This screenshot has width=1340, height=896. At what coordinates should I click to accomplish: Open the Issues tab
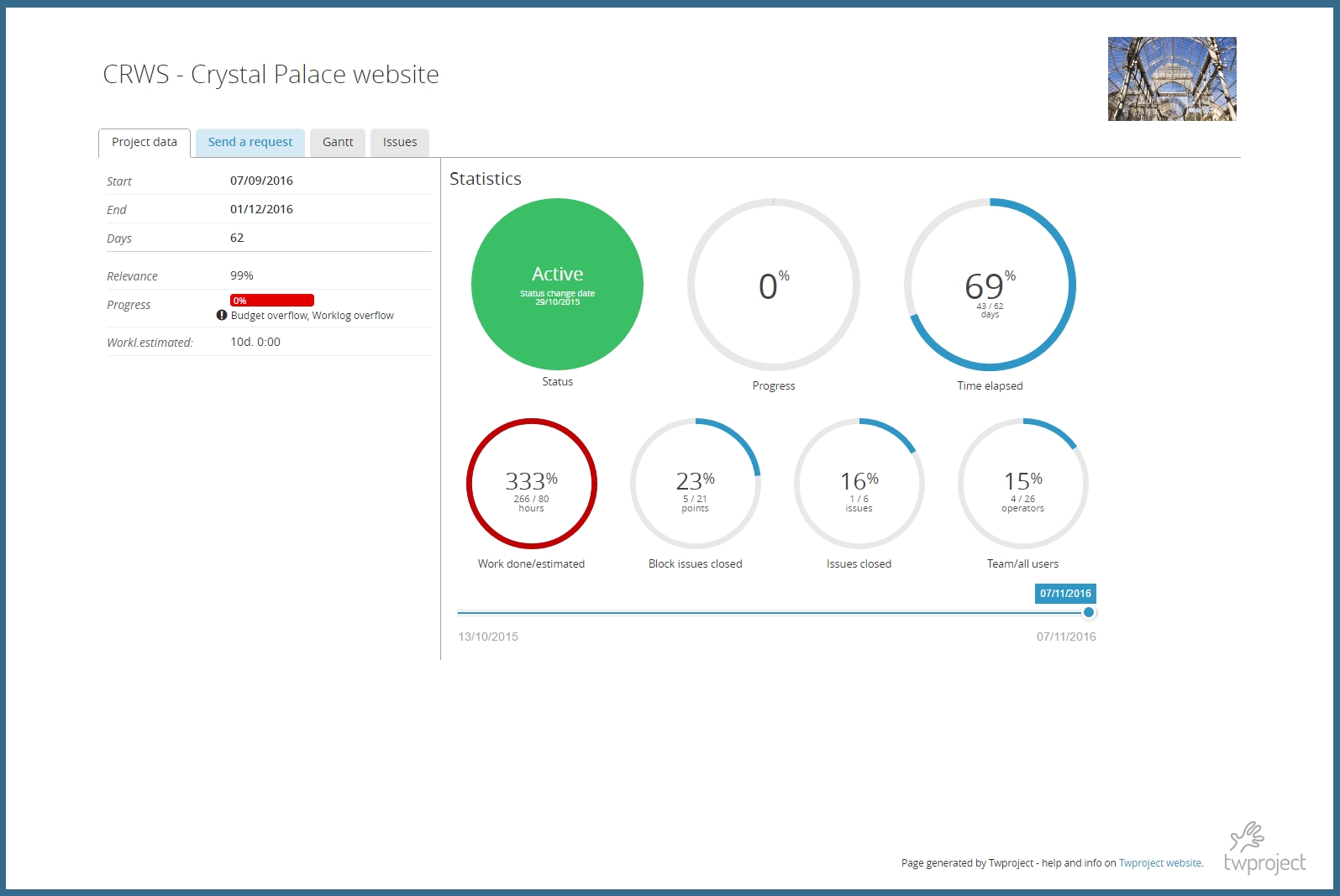tap(400, 143)
